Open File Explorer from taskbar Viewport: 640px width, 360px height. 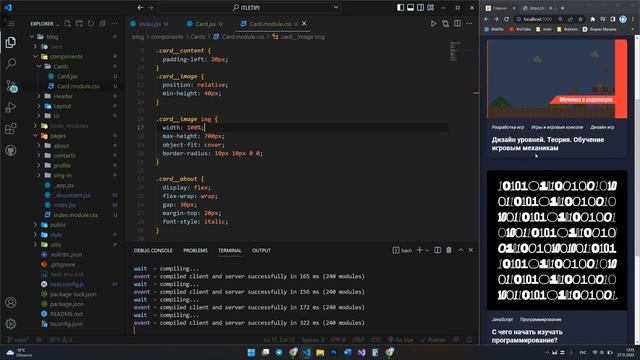[320, 352]
